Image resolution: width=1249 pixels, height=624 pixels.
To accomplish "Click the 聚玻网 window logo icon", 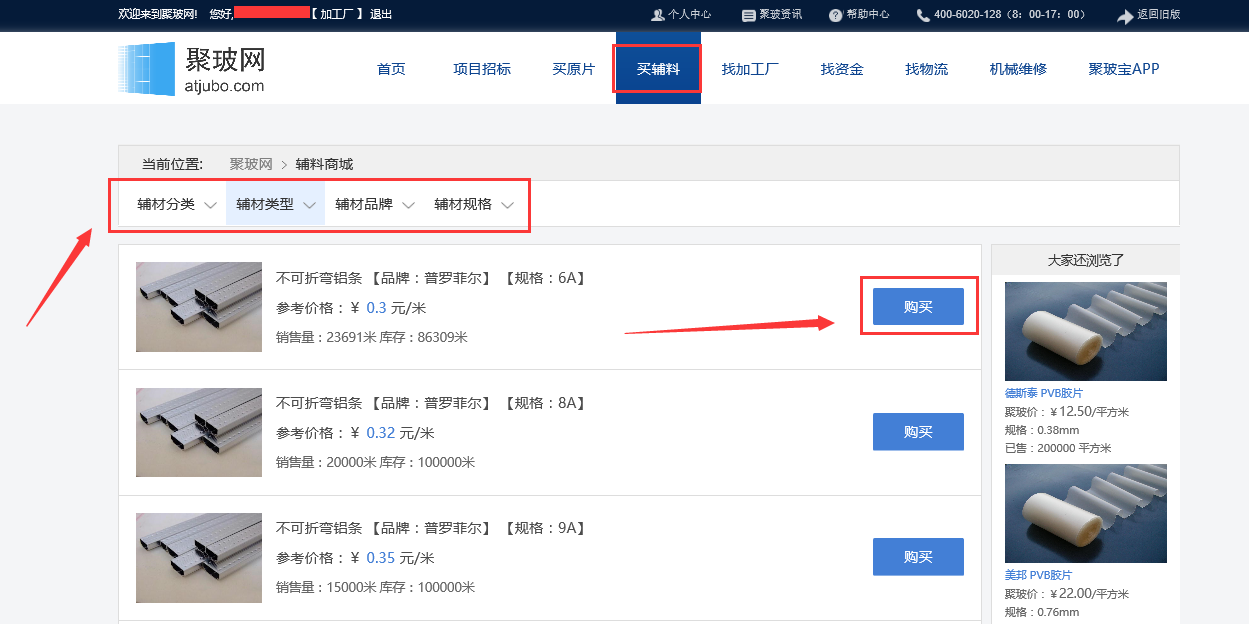I will tap(146, 69).
